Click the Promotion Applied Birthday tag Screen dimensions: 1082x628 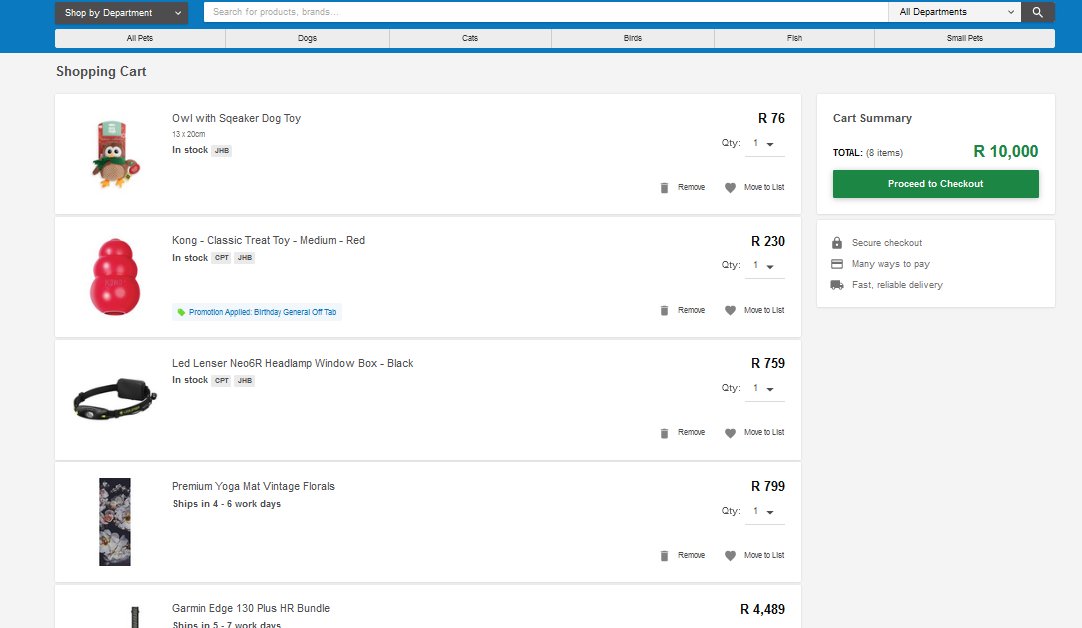[257, 312]
